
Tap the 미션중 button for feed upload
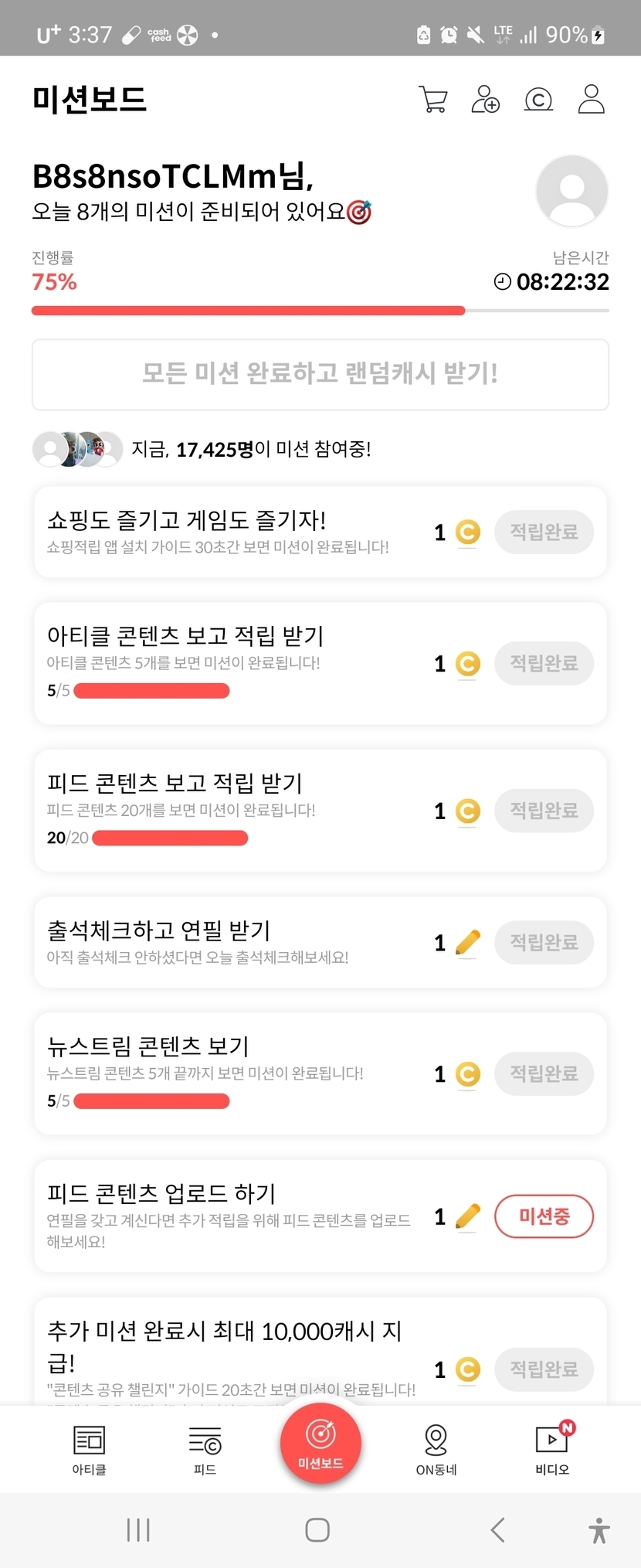click(x=544, y=1216)
